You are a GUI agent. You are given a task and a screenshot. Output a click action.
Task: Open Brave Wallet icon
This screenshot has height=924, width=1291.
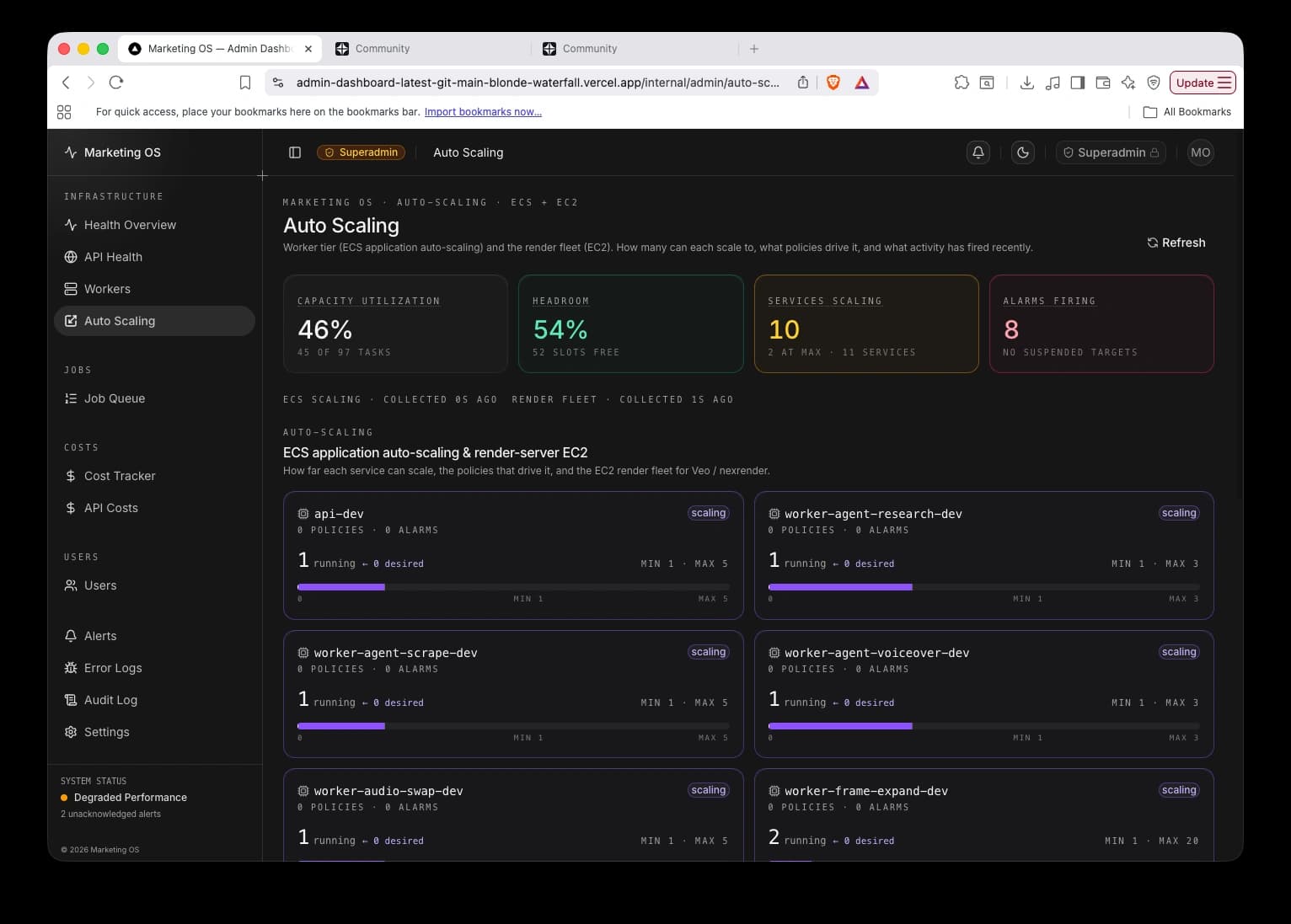click(x=1103, y=83)
